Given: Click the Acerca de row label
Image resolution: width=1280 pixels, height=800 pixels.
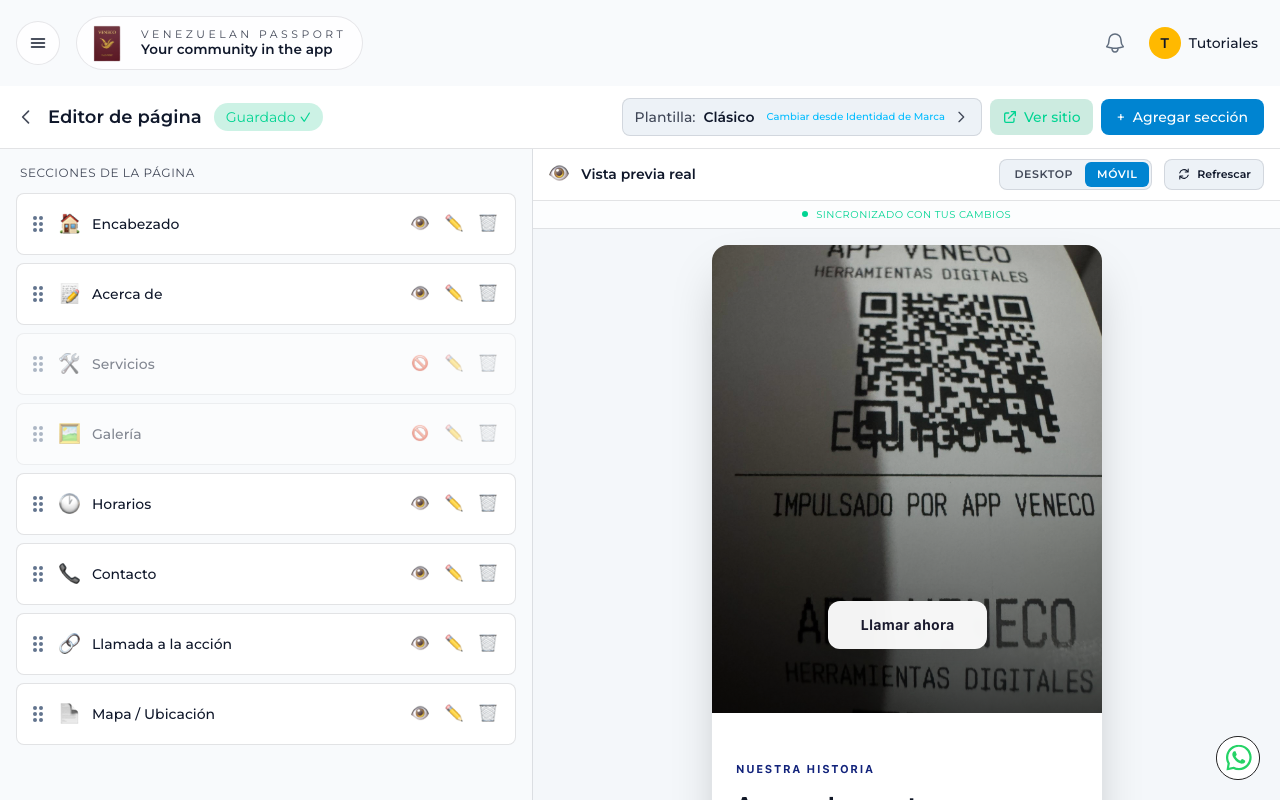Looking at the screenshot, I should 127,294.
